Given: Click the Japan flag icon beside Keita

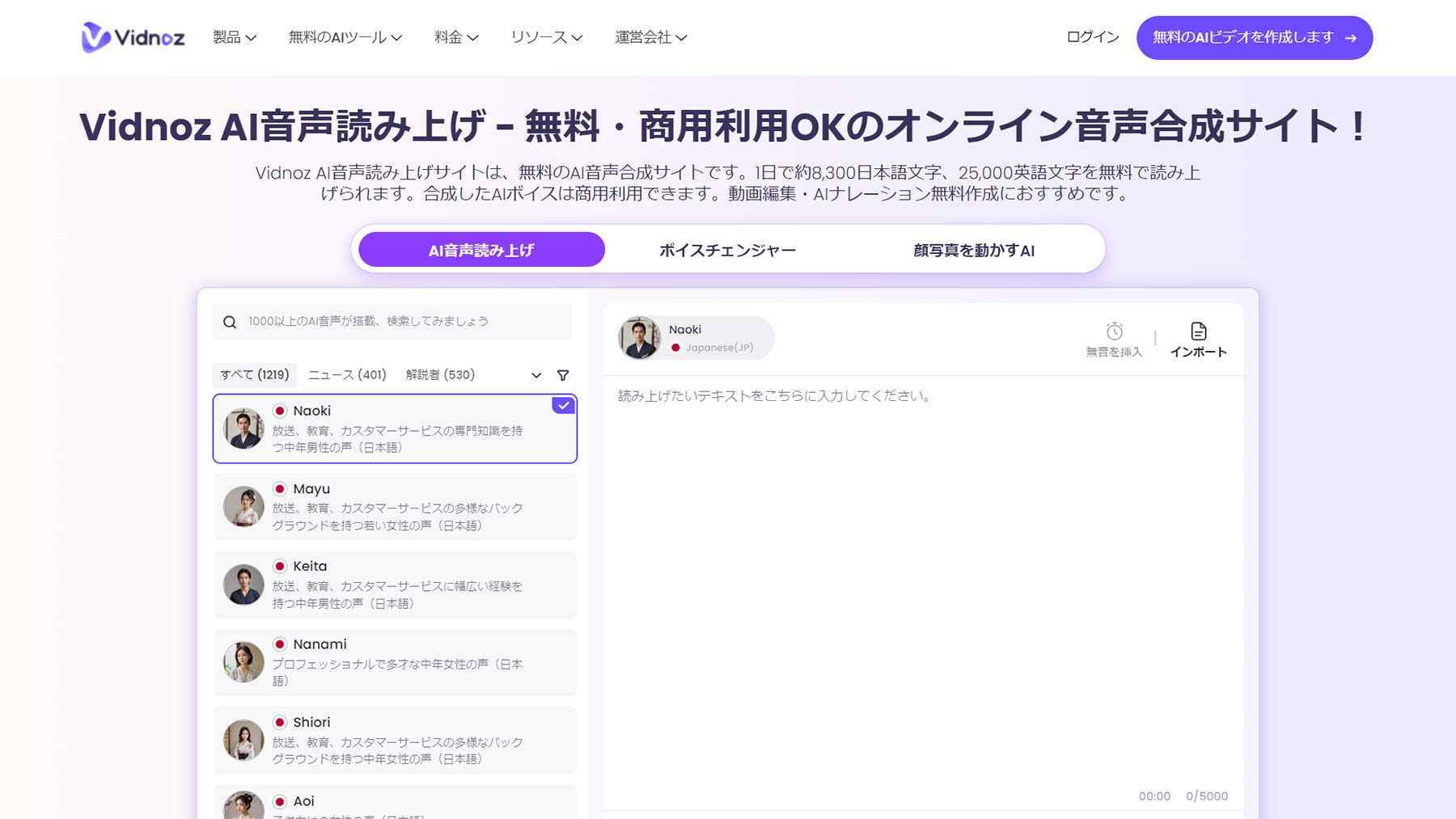Looking at the screenshot, I should click(x=280, y=567).
